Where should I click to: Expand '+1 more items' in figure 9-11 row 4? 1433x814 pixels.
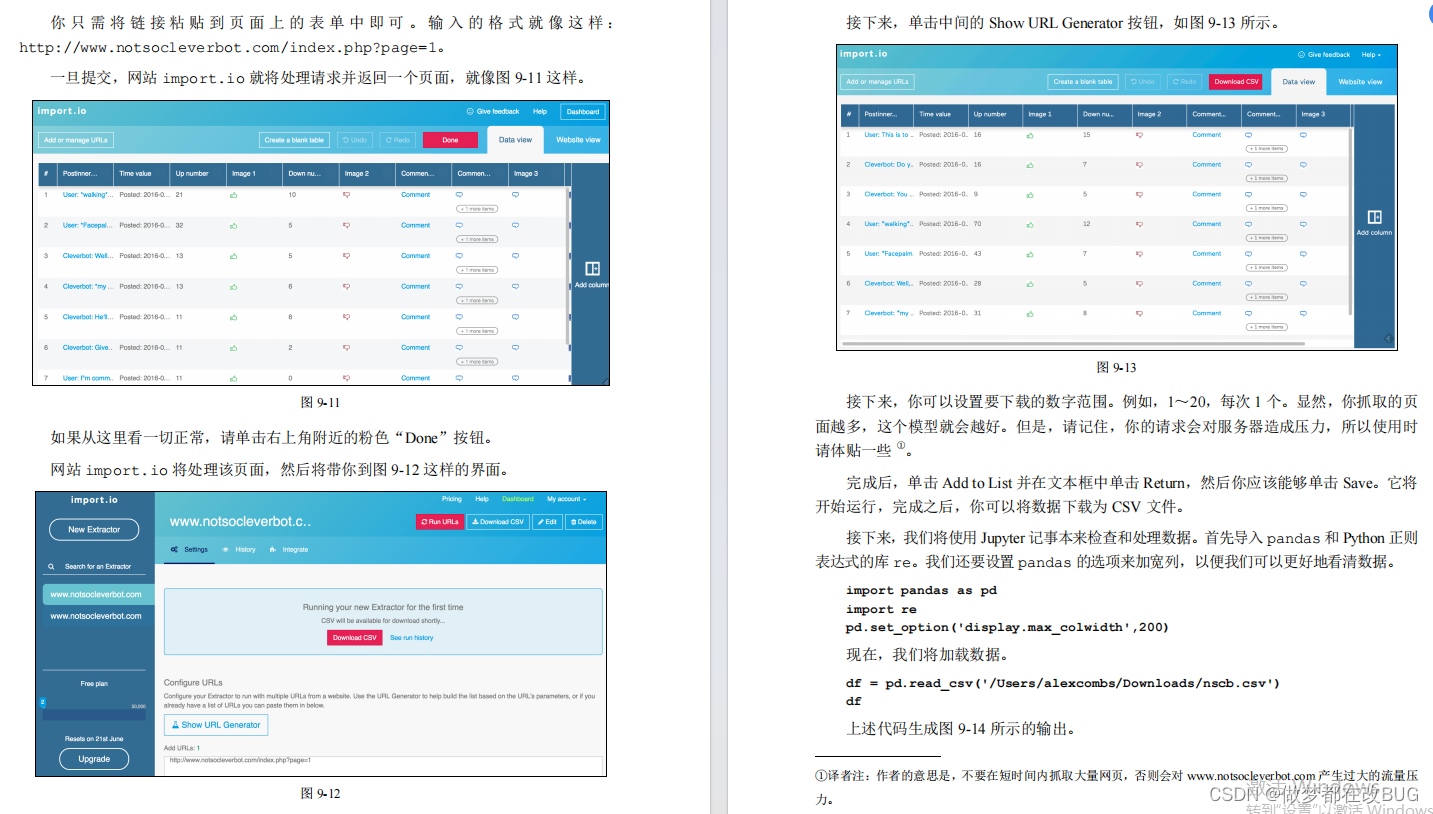[475, 301]
